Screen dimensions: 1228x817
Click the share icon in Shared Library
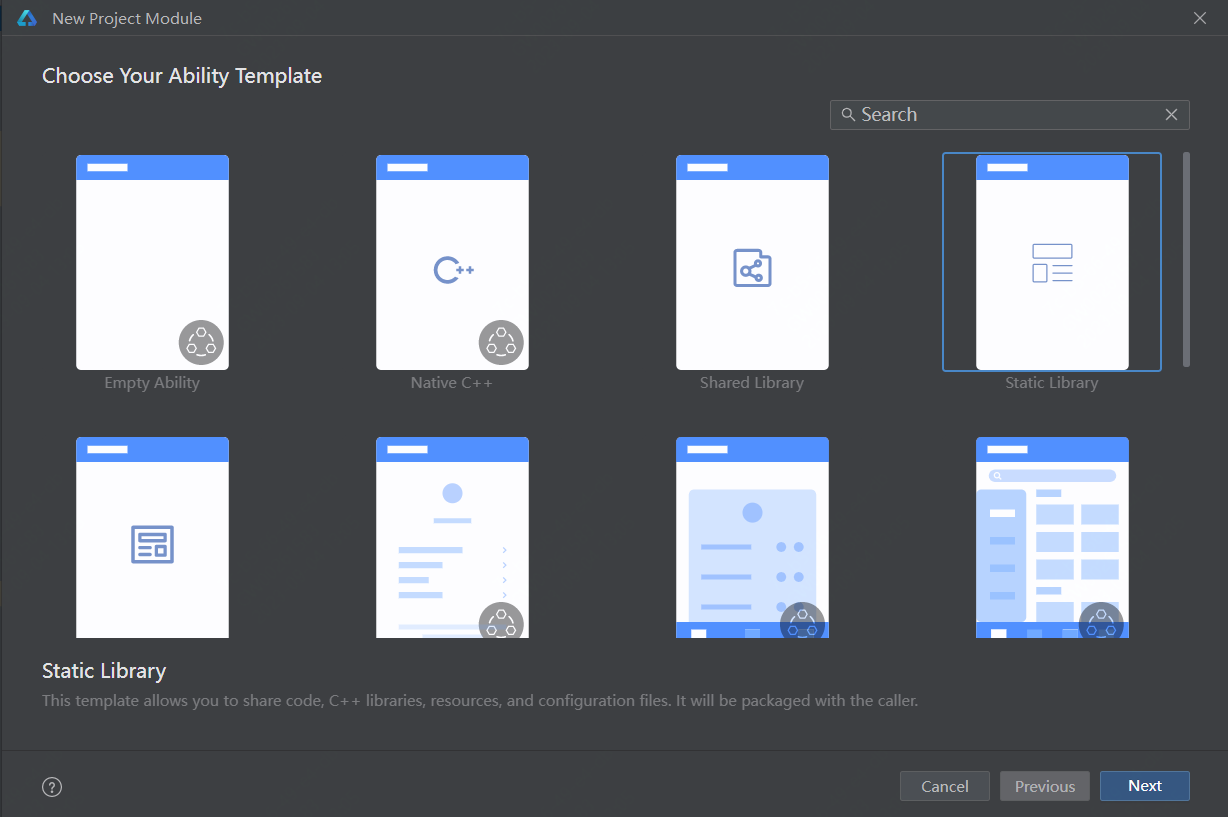coord(752,268)
